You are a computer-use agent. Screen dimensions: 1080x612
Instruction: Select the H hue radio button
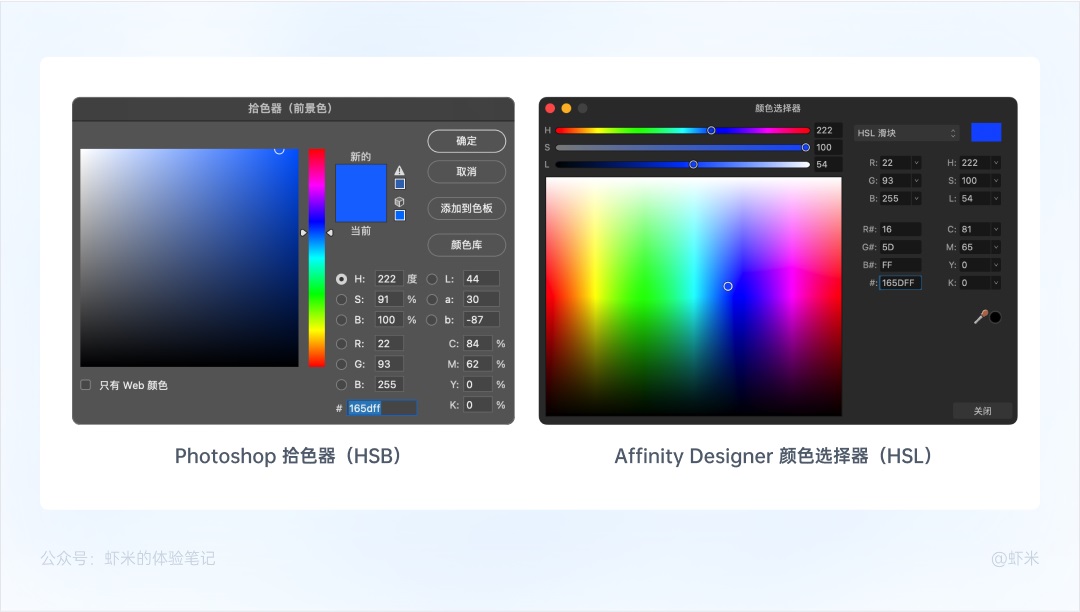click(342, 279)
